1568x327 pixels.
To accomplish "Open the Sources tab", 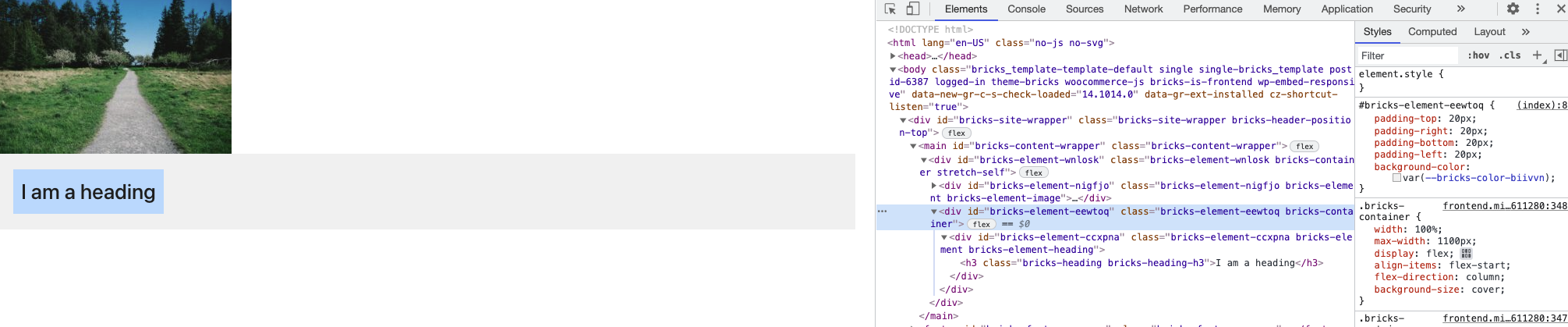I will click(1085, 9).
